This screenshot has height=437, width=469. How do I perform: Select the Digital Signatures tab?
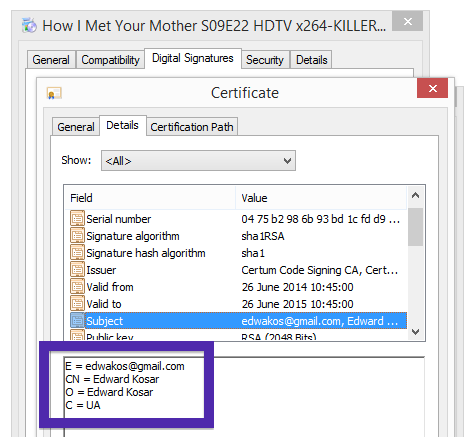[193, 58]
